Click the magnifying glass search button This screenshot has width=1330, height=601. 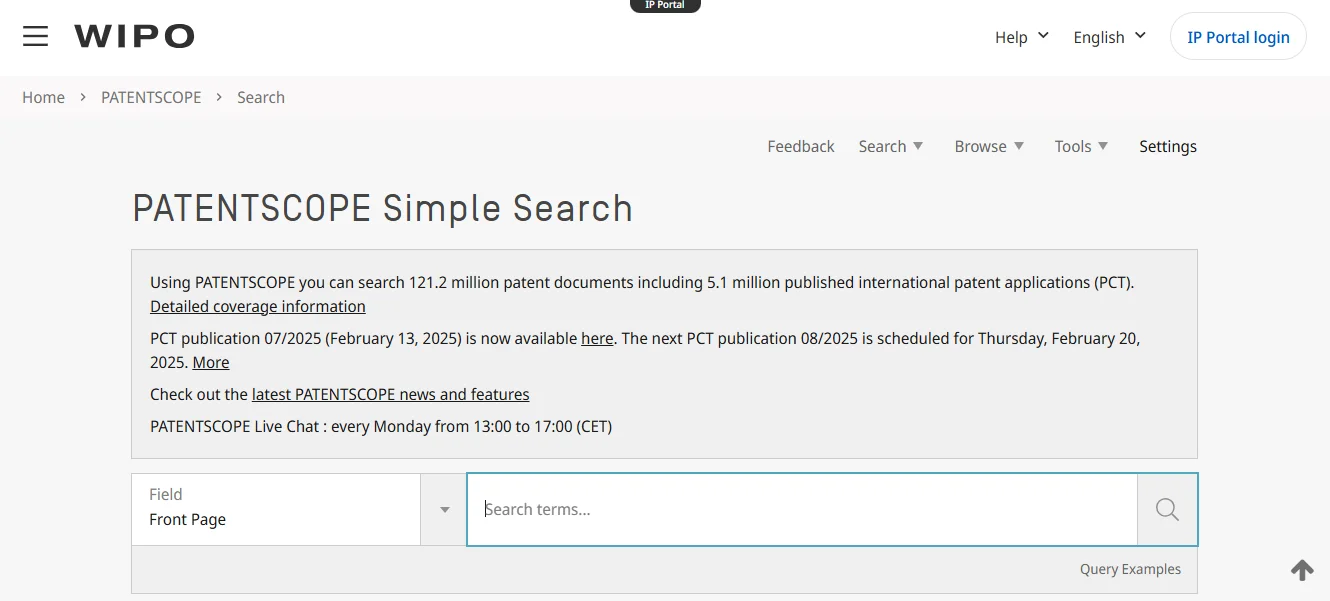(1167, 509)
